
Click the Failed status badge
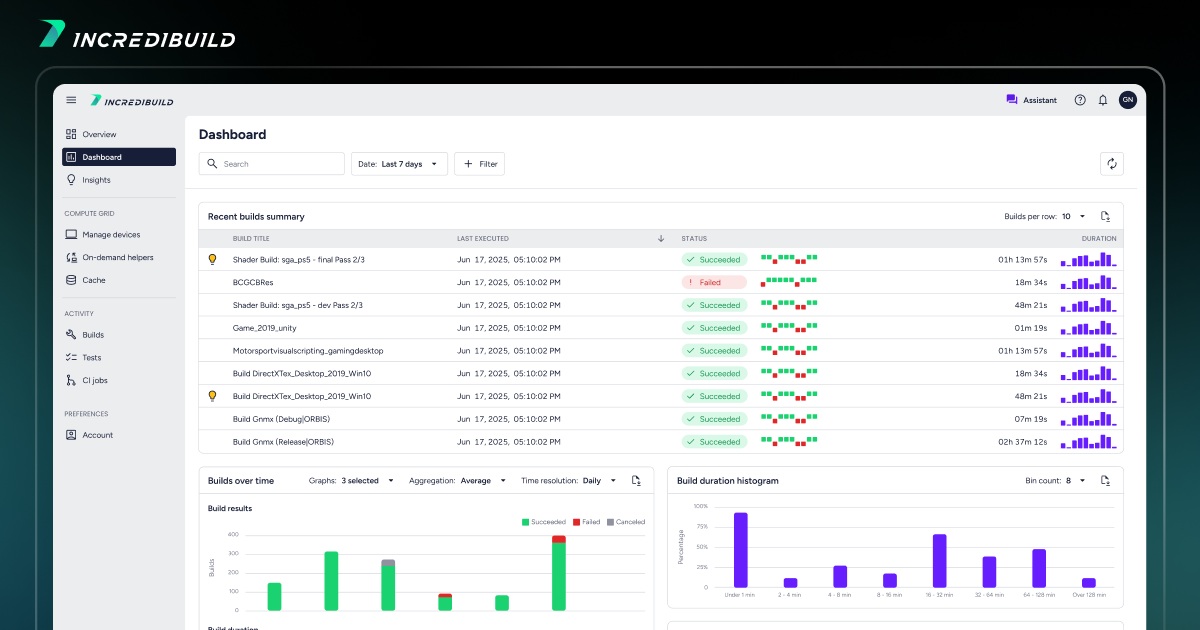714,282
